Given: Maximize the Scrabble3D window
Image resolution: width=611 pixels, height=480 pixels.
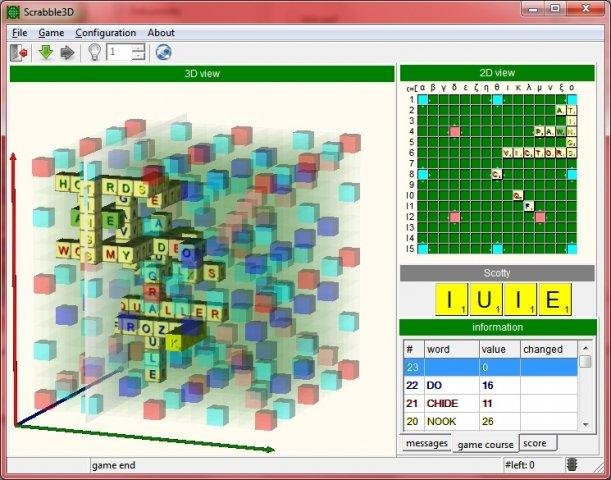Looking at the screenshot, I should tap(555, 8).
